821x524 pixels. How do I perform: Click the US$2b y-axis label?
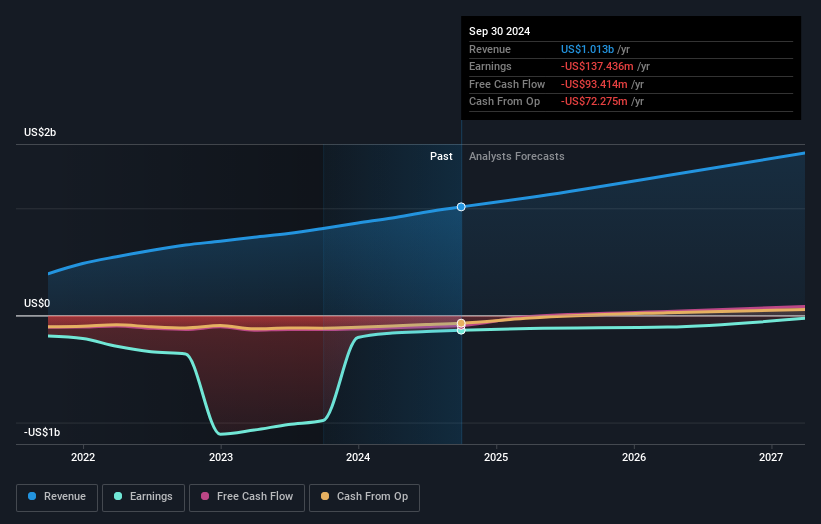[x=40, y=132]
